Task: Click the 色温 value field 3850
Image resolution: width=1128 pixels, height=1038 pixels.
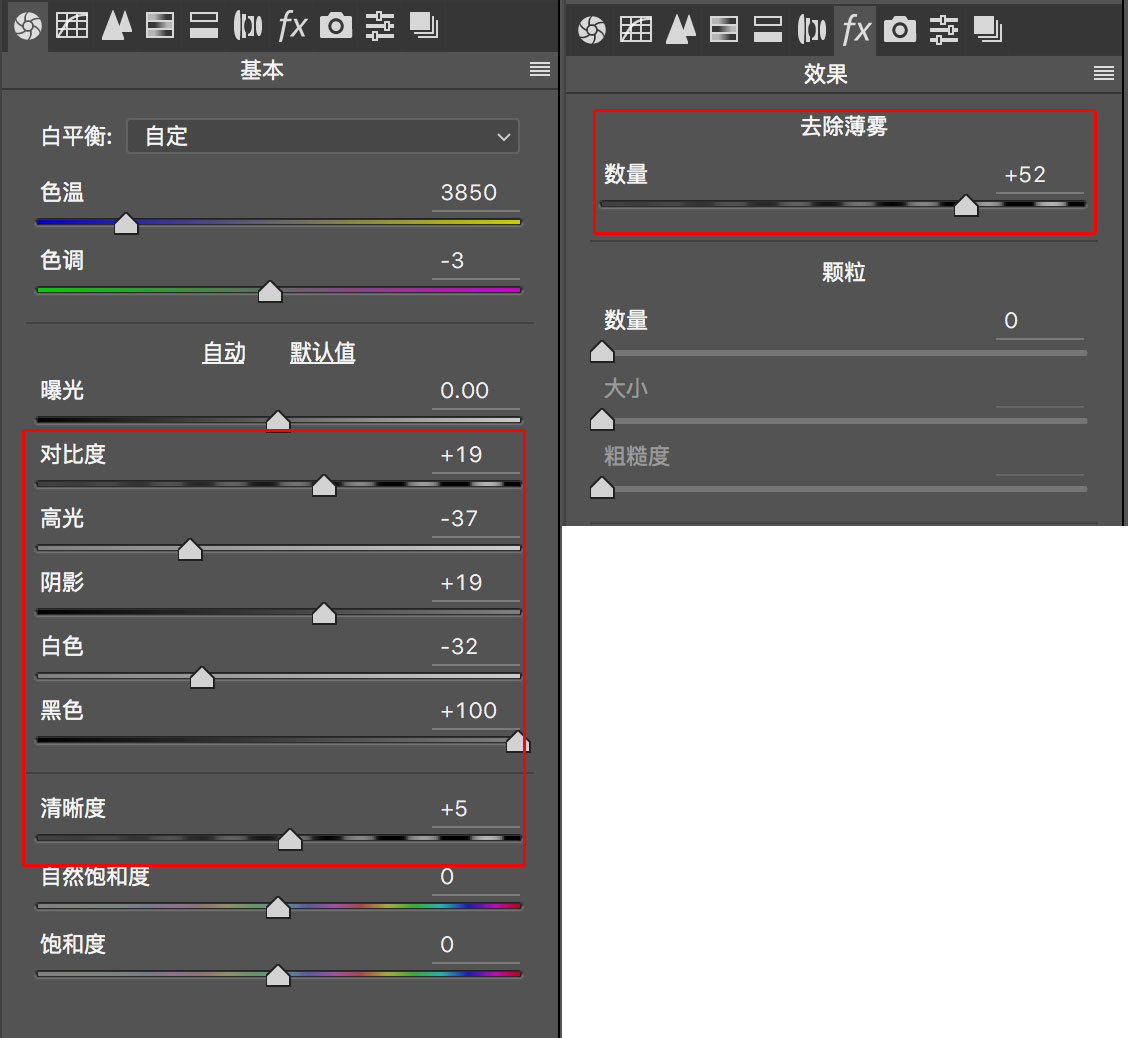Action: 476,193
